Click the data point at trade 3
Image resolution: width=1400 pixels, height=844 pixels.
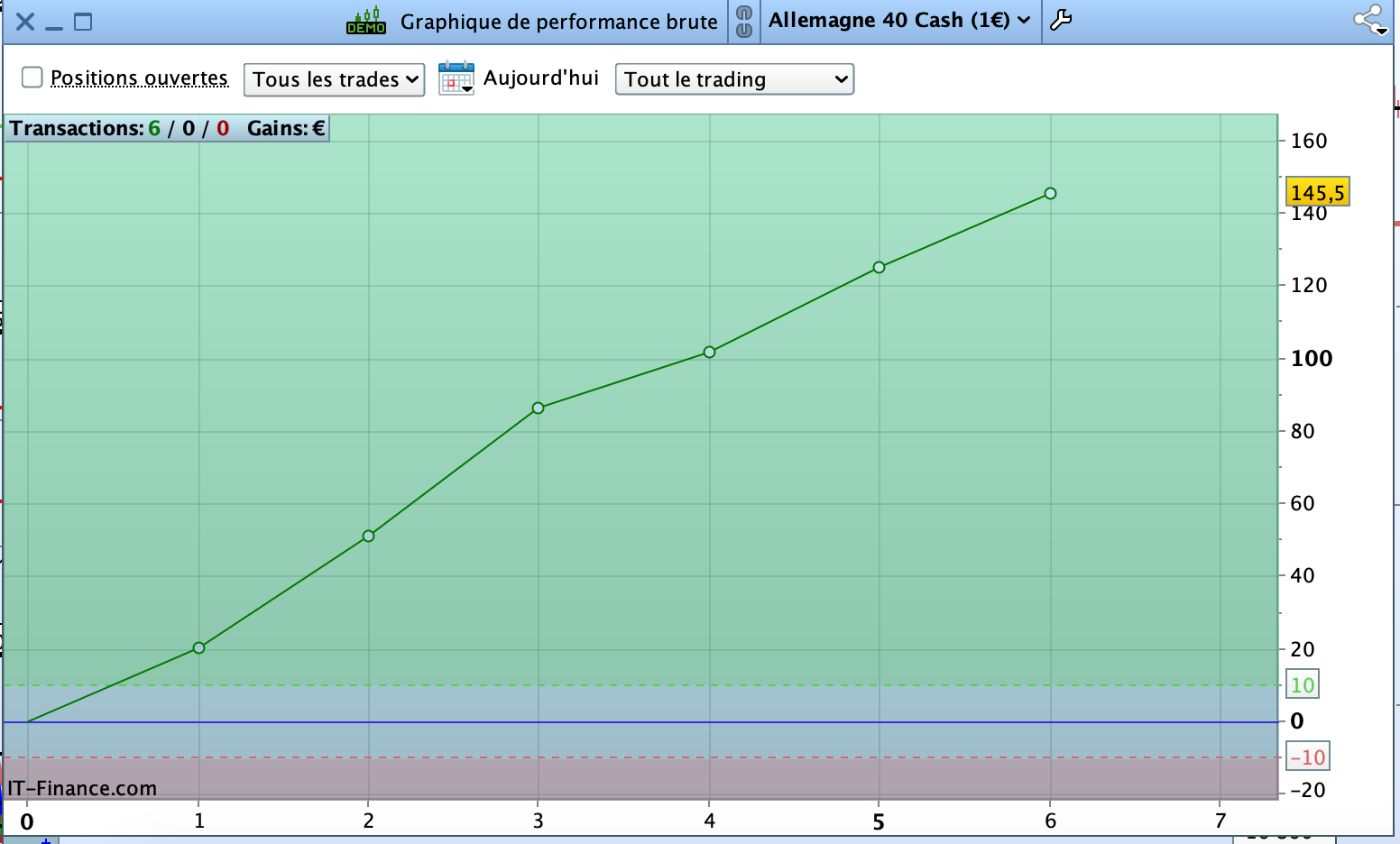[x=539, y=408]
